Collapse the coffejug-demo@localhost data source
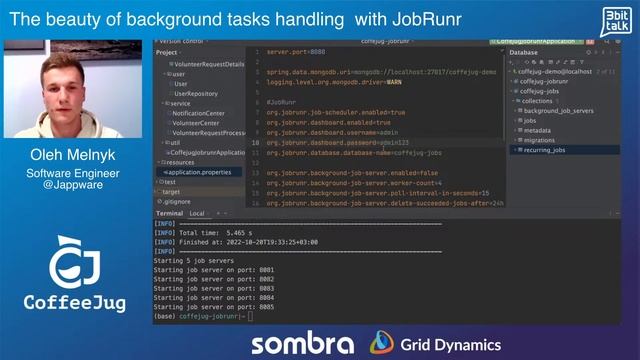The width and height of the screenshot is (640, 360). (x=510, y=71)
